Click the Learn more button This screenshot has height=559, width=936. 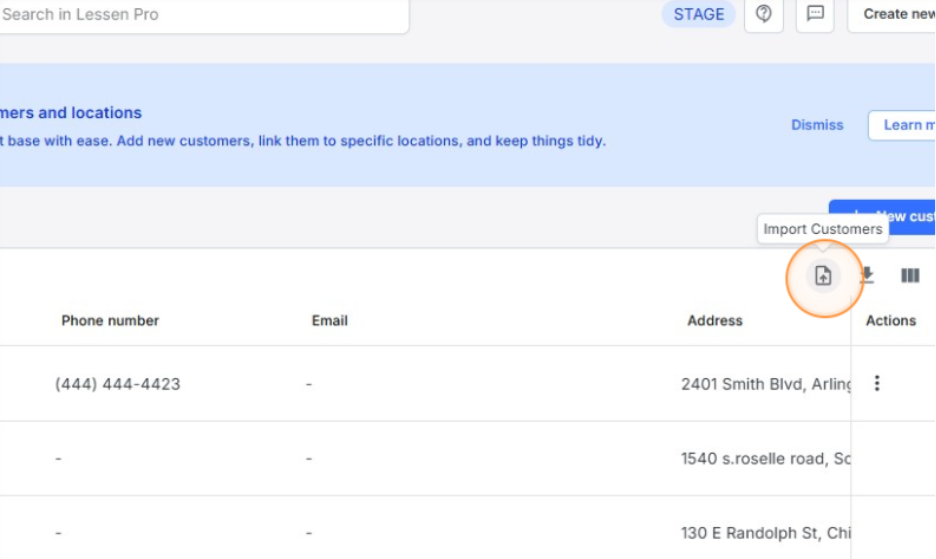904,125
